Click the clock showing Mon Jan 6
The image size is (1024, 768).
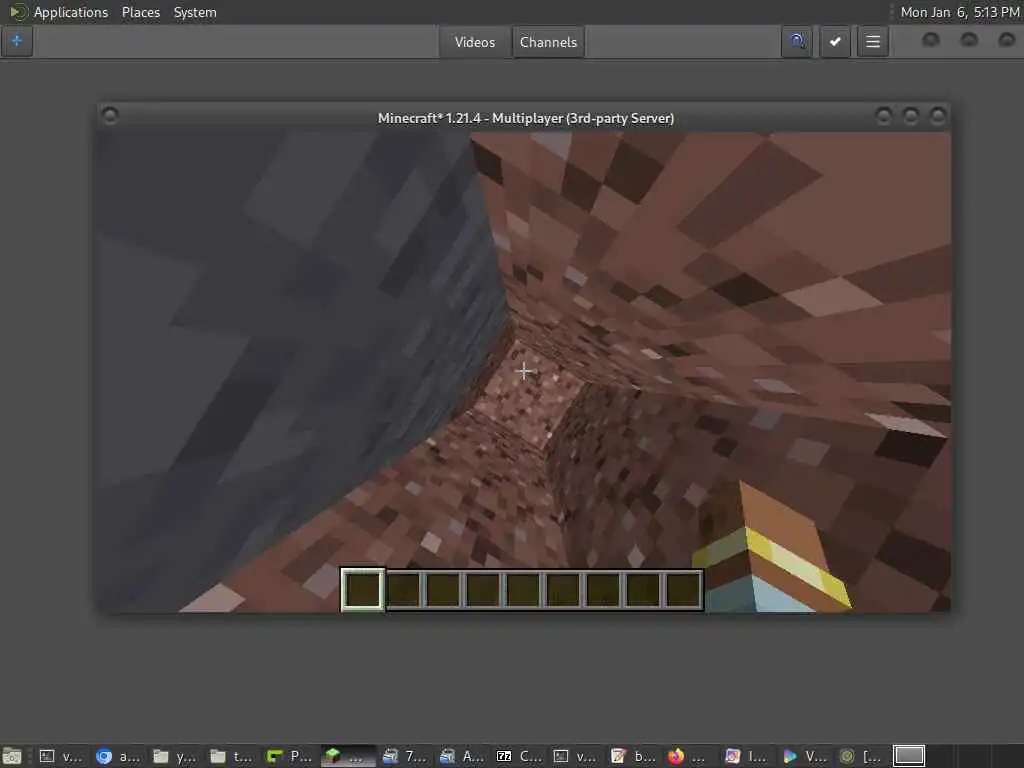click(959, 12)
